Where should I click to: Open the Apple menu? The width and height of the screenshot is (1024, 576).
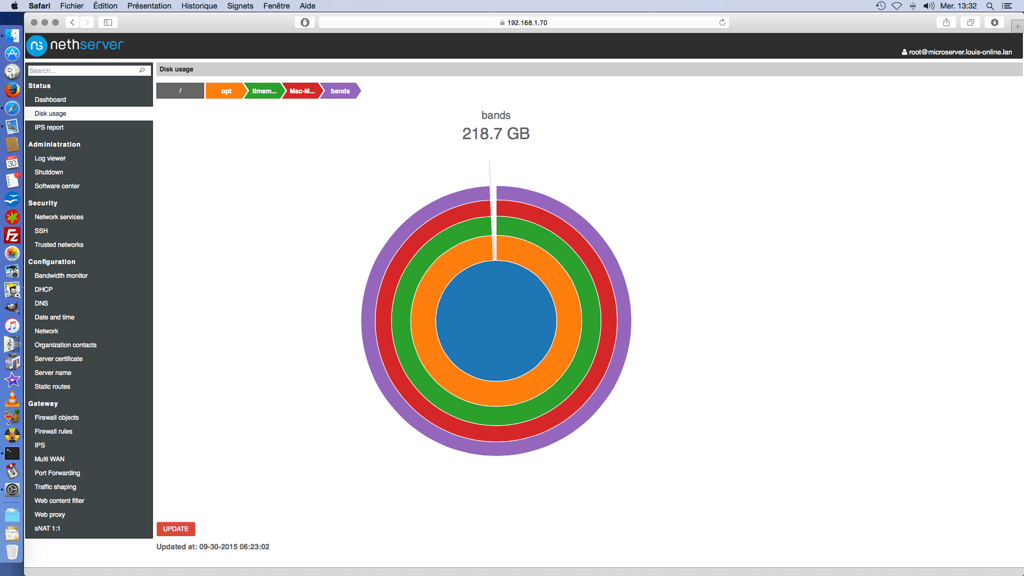(x=14, y=6)
